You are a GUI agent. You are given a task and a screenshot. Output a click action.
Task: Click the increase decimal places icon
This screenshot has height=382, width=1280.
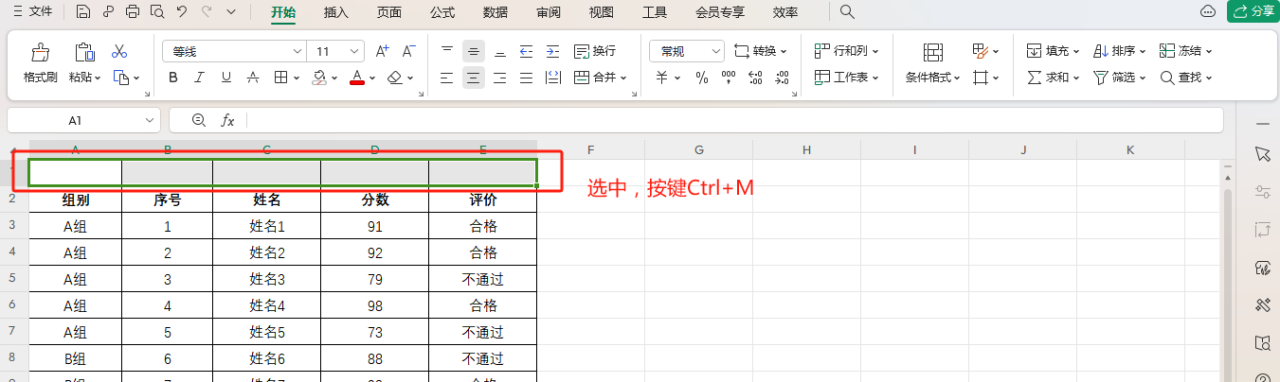tap(755, 78)
